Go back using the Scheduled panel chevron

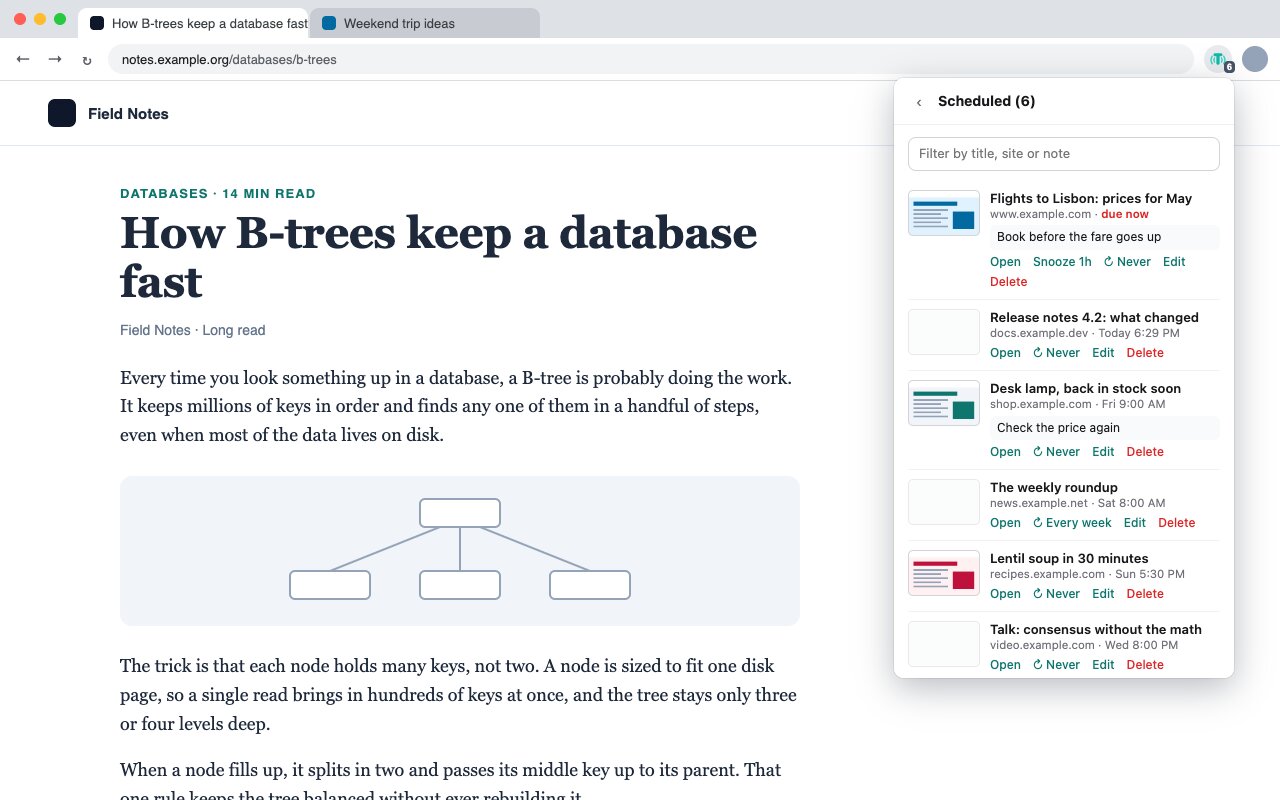[x=919, y=102]
